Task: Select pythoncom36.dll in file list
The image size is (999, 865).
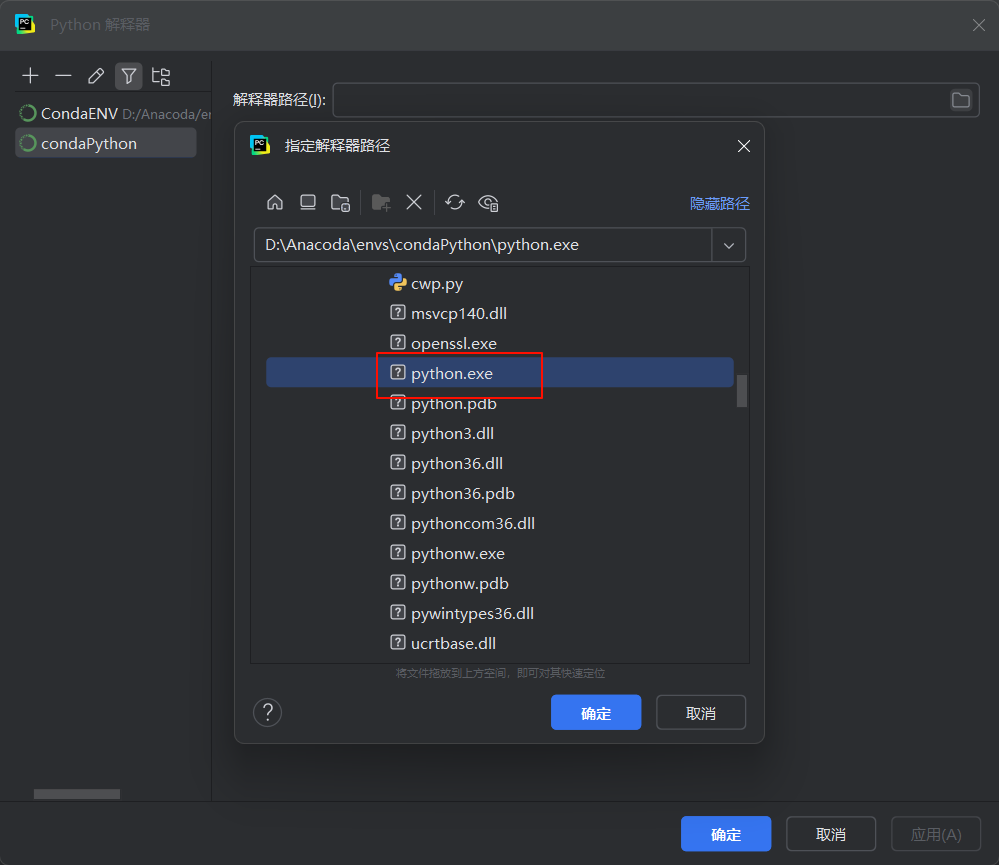Action: (500, 523)
